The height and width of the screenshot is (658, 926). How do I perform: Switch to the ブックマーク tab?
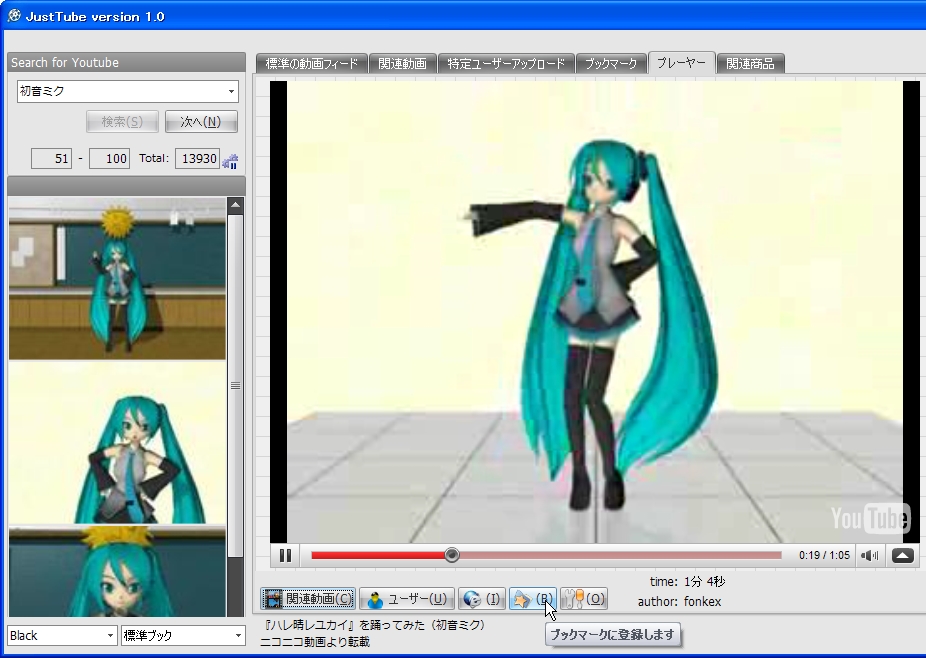pyautogui.click(x=611, y=63)
